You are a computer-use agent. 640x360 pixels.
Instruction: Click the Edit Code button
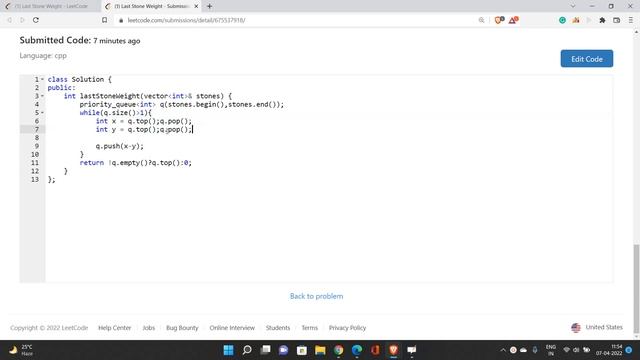[587, 59]
